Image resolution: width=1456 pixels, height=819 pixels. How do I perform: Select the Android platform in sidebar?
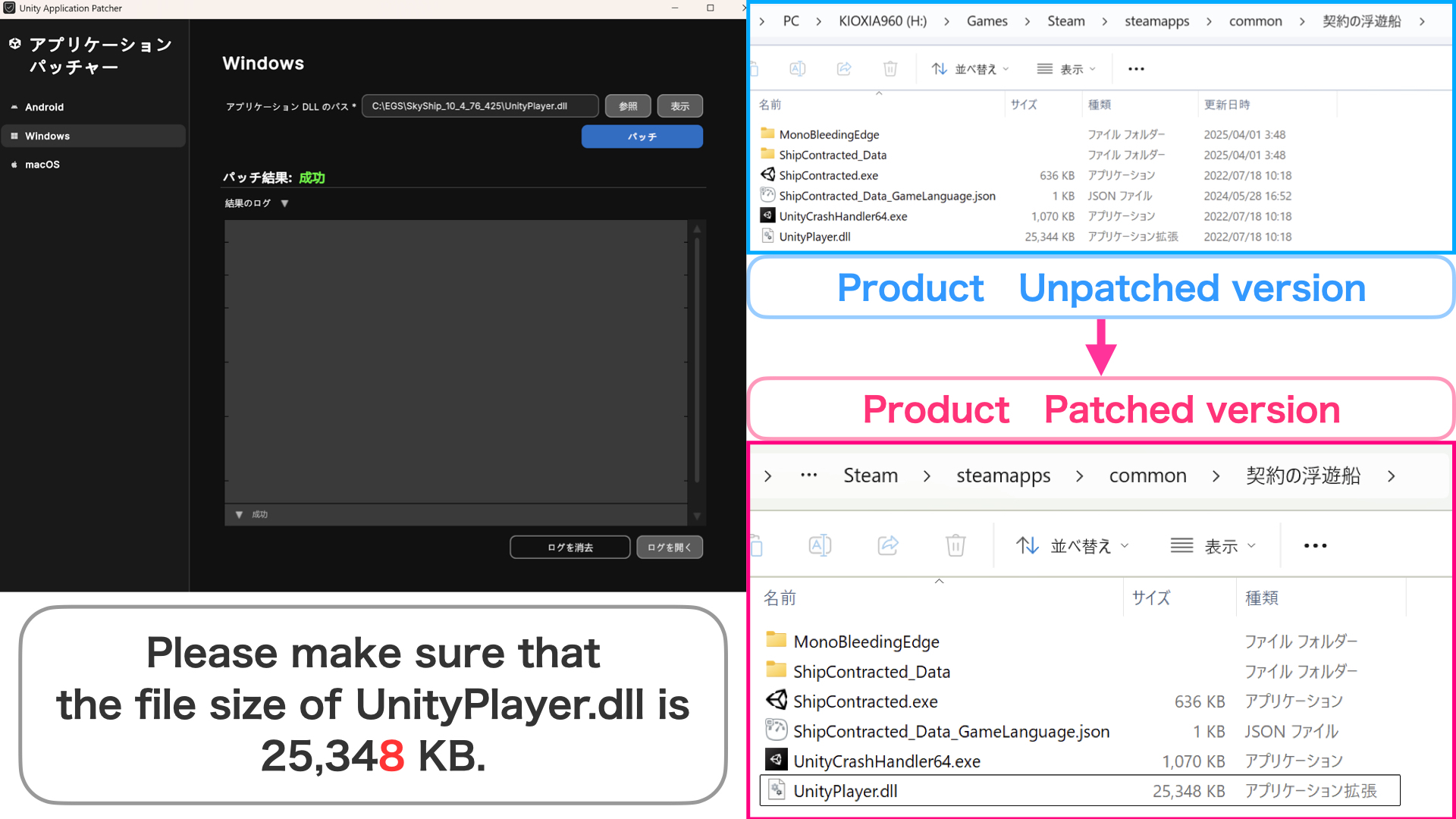pyautogui.click(x=44, y=107)
